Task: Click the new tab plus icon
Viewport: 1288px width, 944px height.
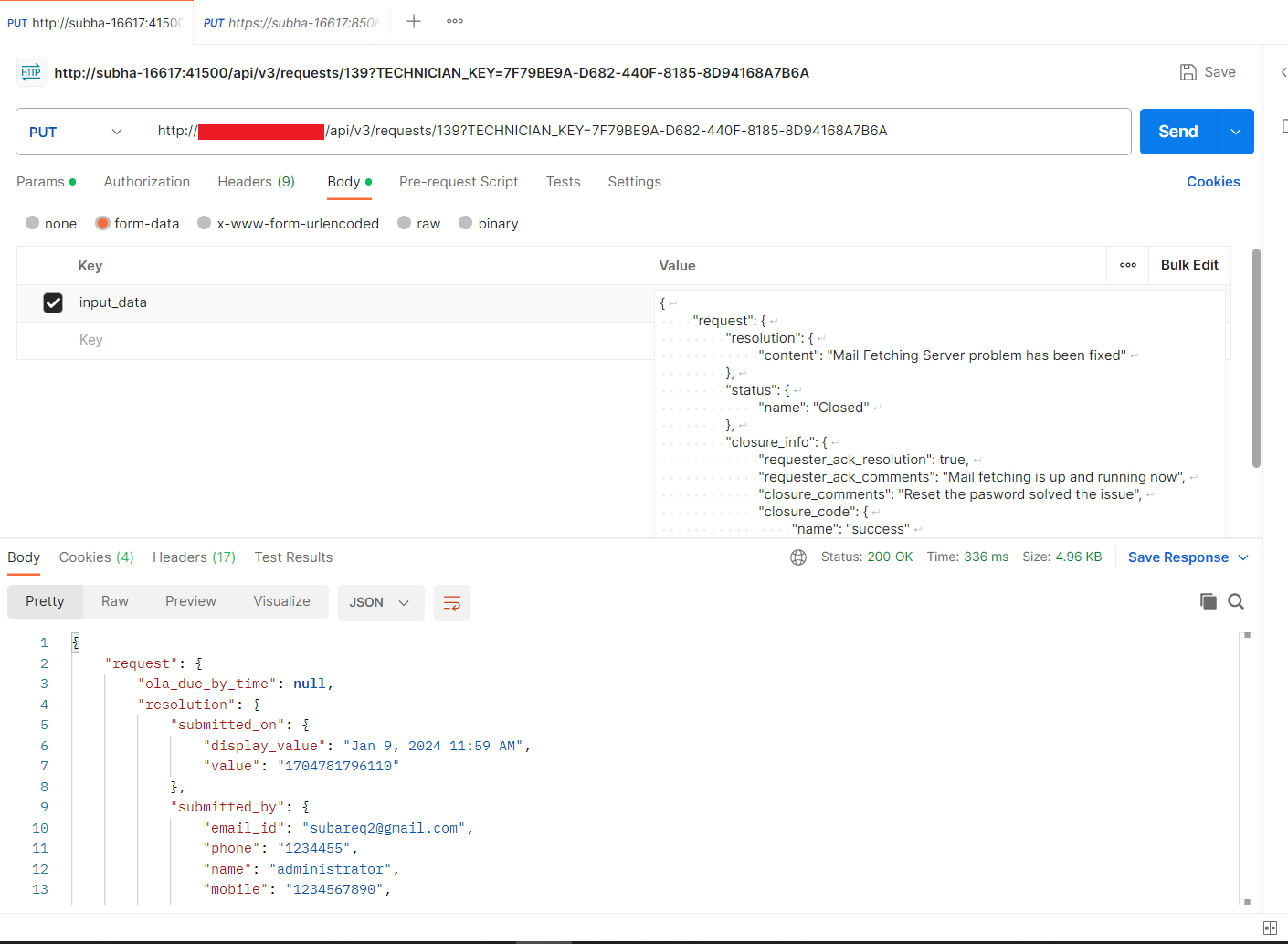Action: [x=414, y=21]
